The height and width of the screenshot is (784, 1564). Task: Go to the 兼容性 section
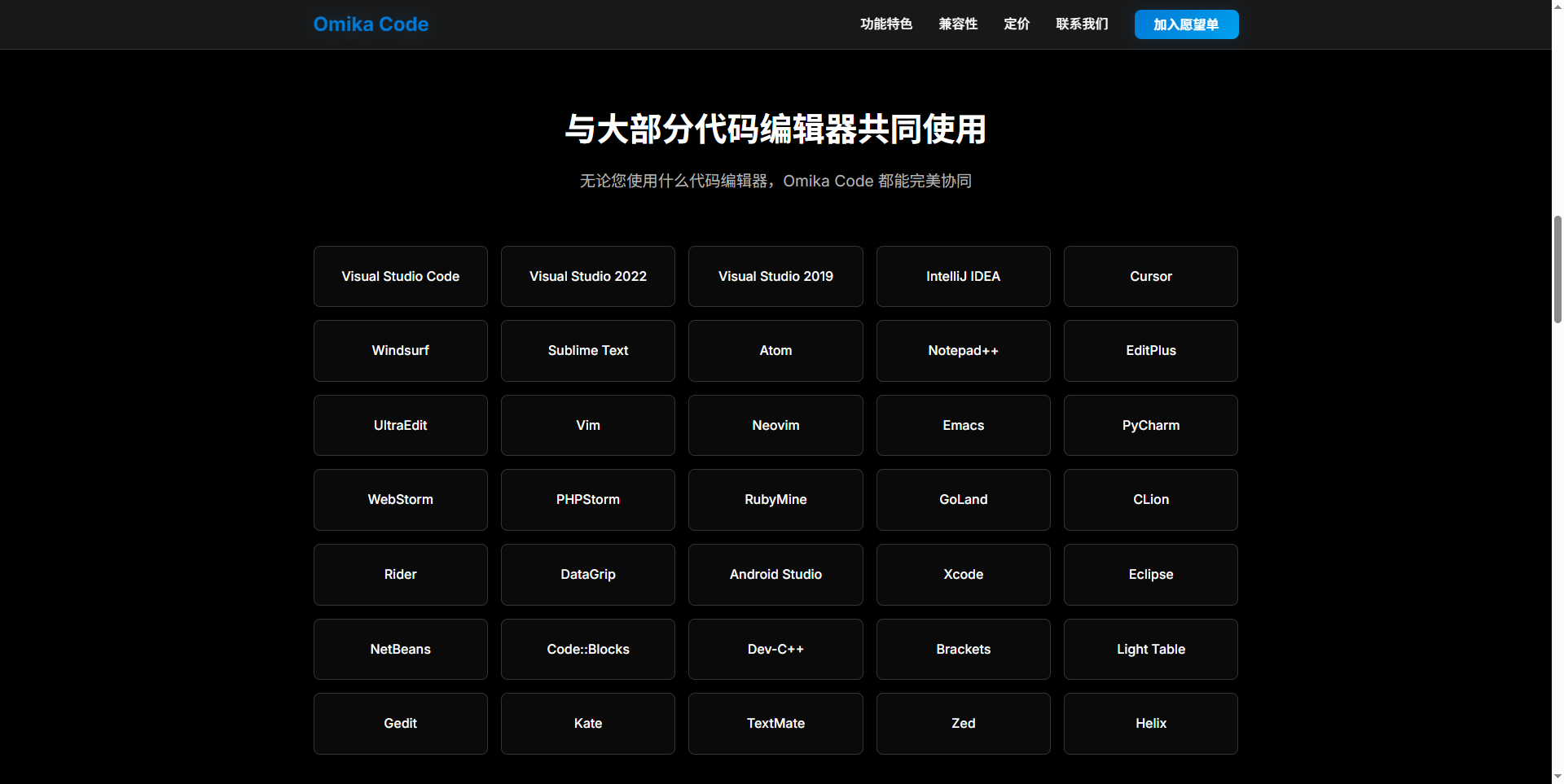958,24
